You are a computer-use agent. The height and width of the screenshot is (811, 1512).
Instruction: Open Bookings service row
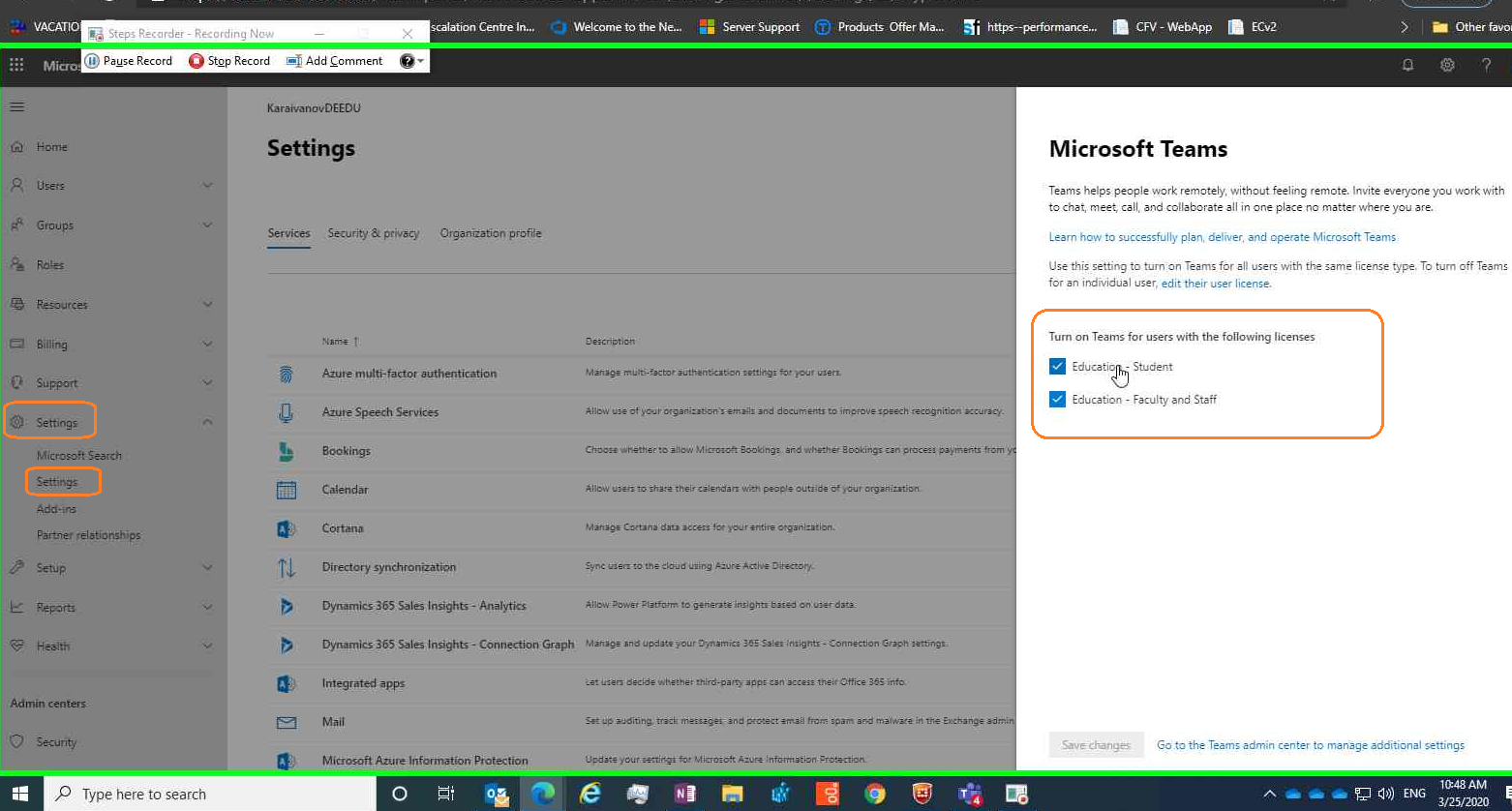[x=641, y=451]
